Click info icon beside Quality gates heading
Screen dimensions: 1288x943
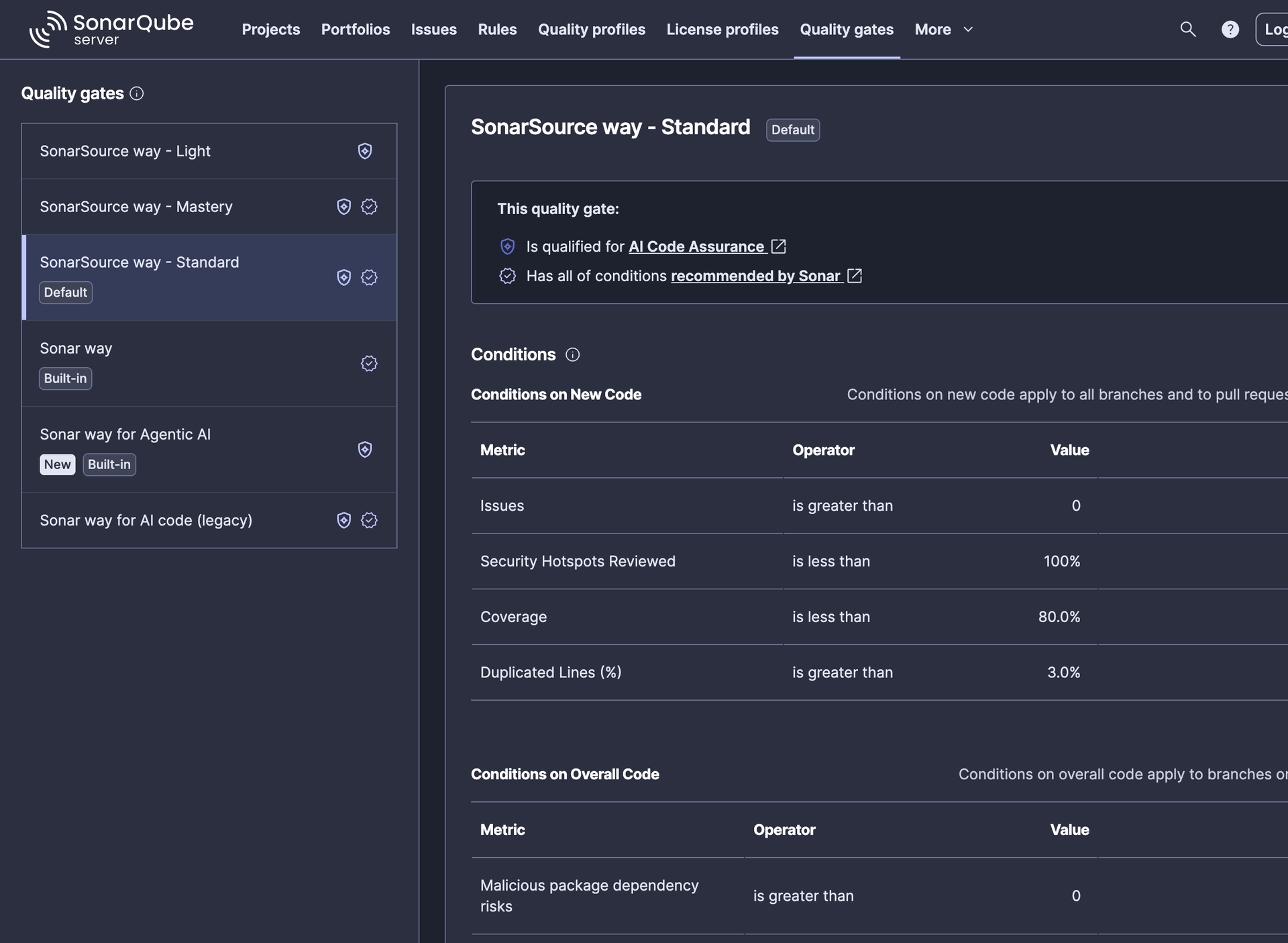137,94
